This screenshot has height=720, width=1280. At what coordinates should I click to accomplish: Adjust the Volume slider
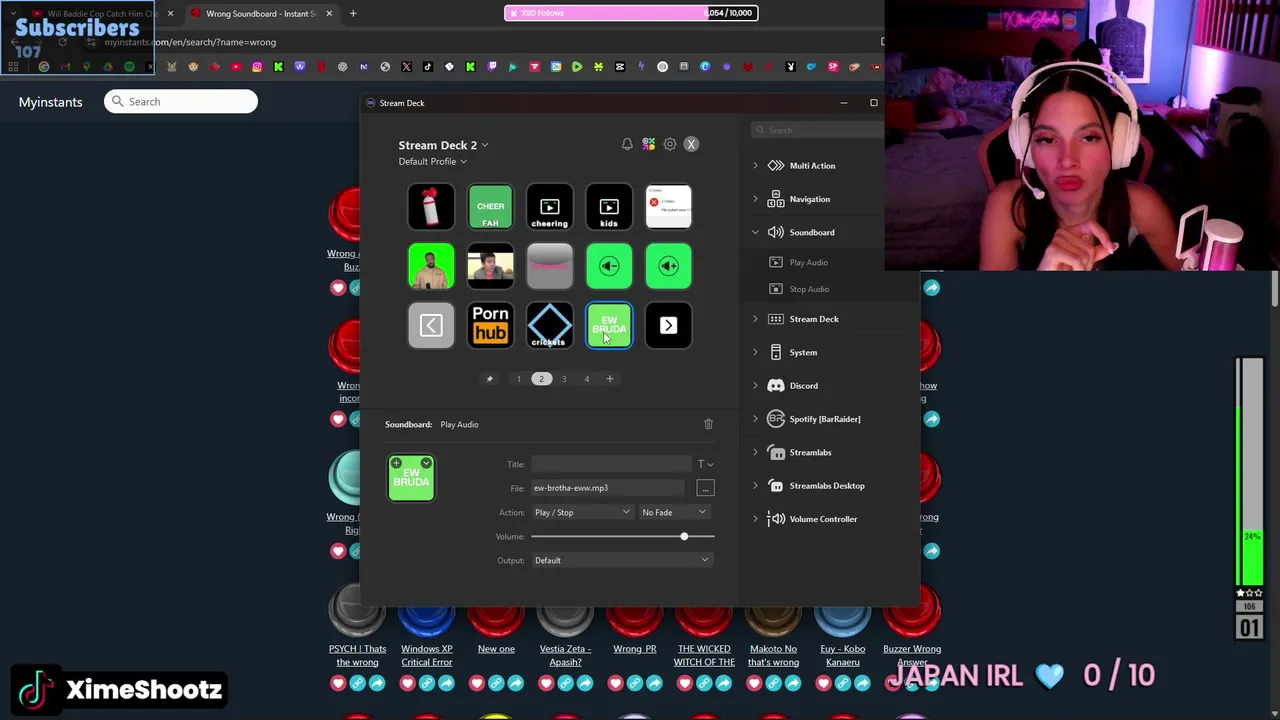click(x=684, y=537)
